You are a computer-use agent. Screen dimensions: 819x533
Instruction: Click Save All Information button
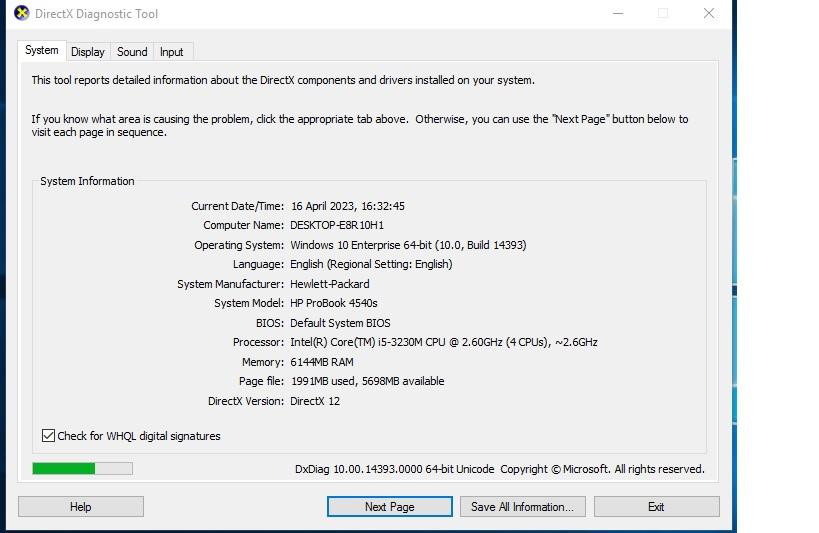[x=522, y=506]
